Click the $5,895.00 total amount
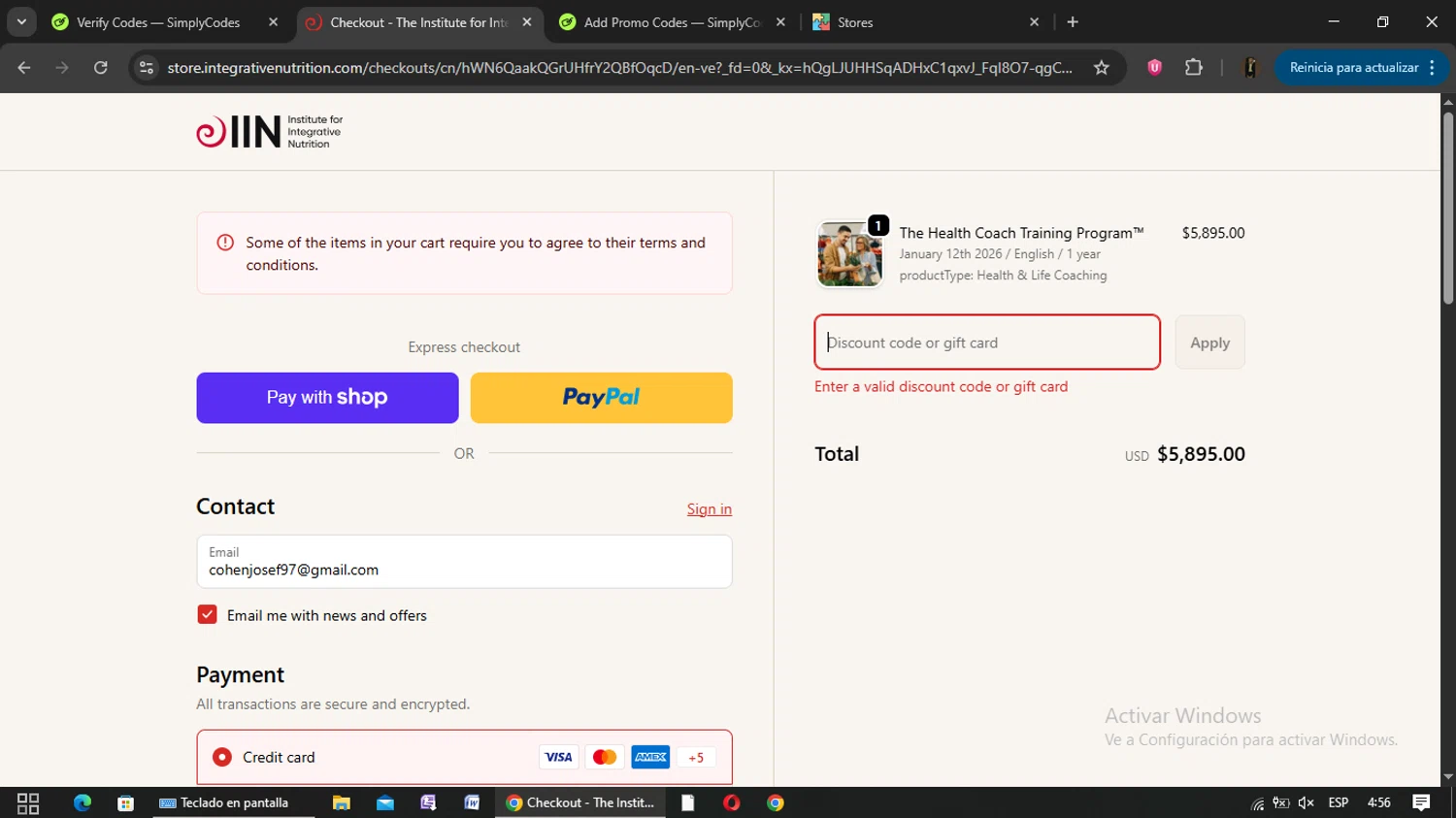 [x=1201, y=454]
